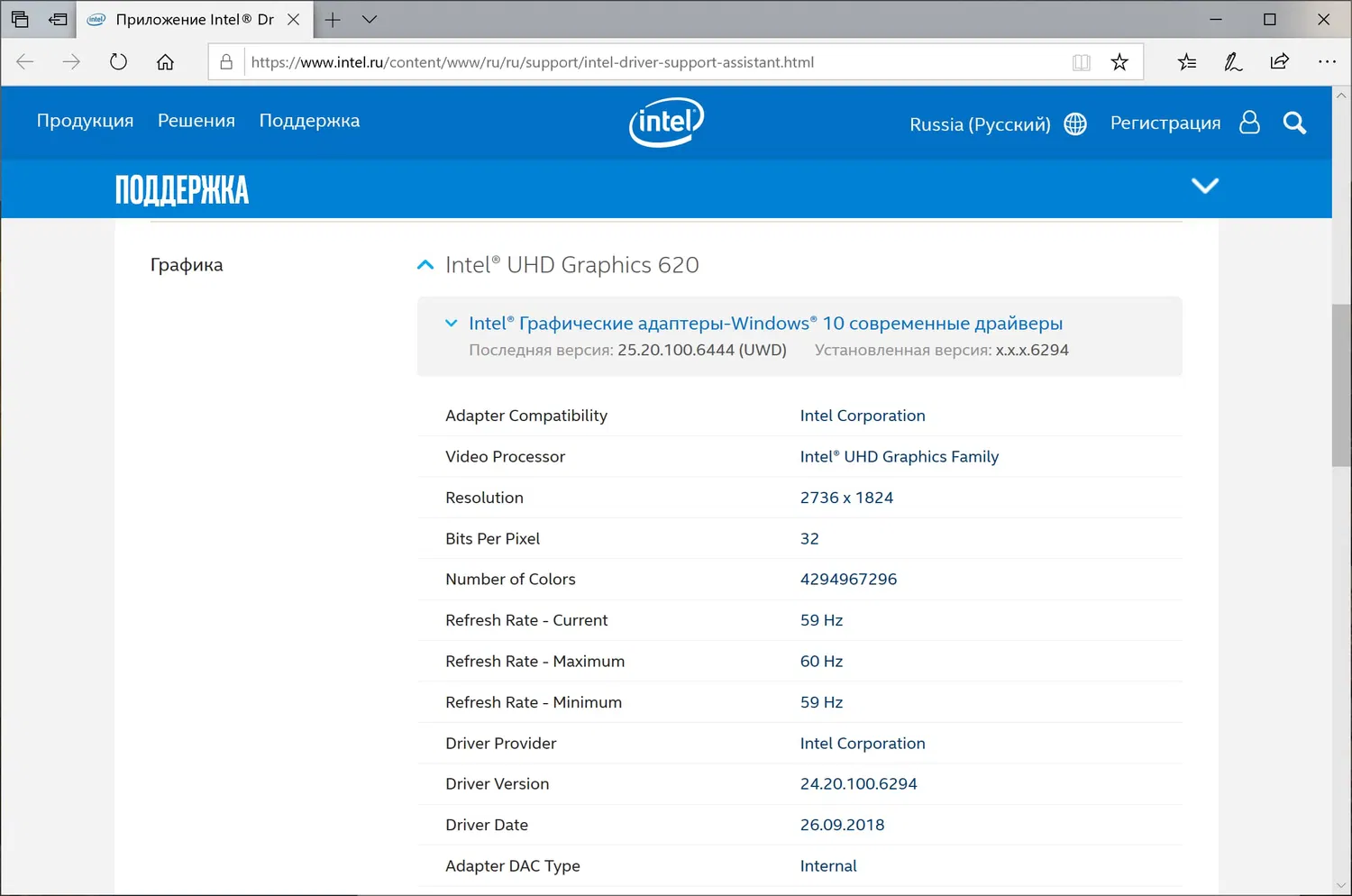
Task: Click the Регистрация link
Action: pos(1165,123)
